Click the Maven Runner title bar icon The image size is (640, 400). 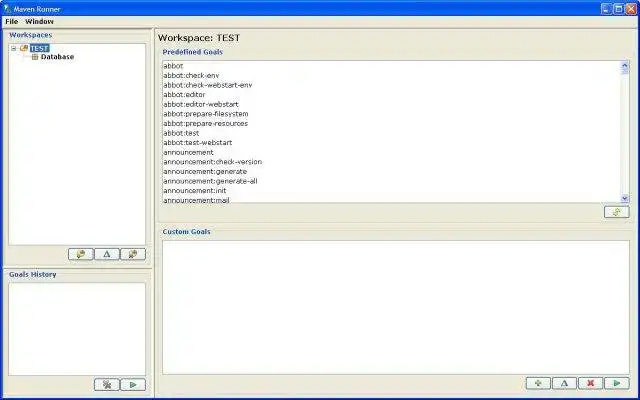[x=7, y=8]
